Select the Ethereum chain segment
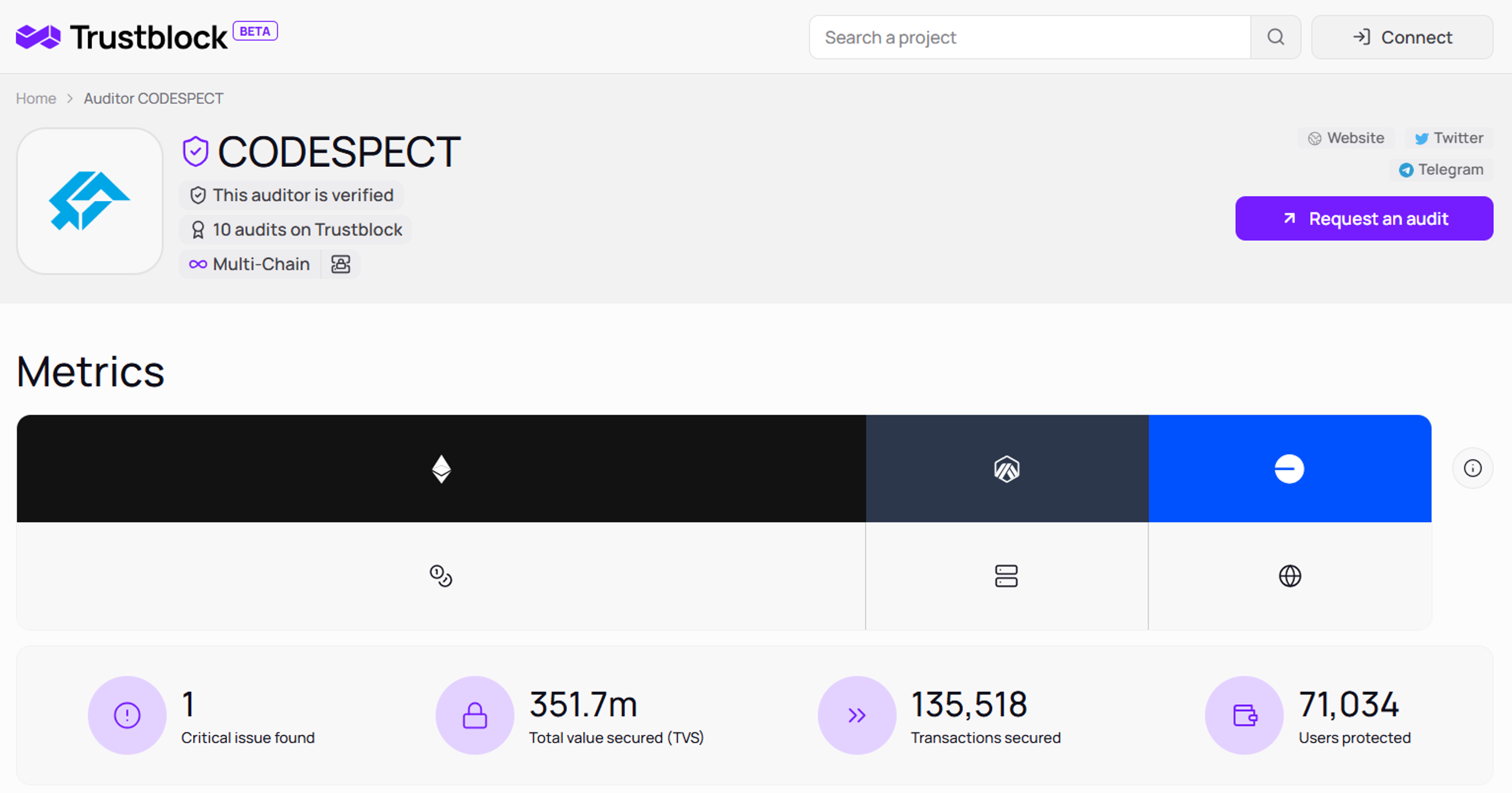Image resolution: width=1512 pixels, height=793 pixels. 441,469
